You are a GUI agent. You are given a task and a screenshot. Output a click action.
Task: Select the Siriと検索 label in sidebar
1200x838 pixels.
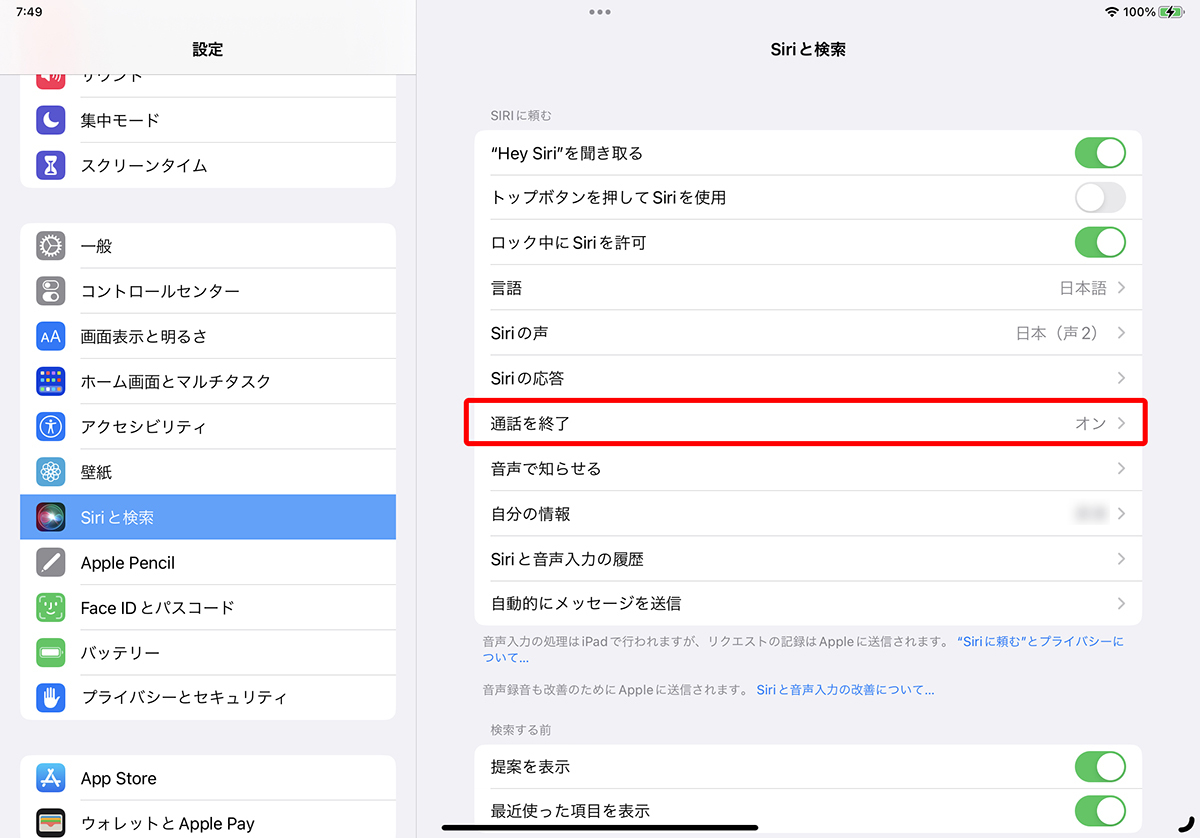click(x=117, y=518)
